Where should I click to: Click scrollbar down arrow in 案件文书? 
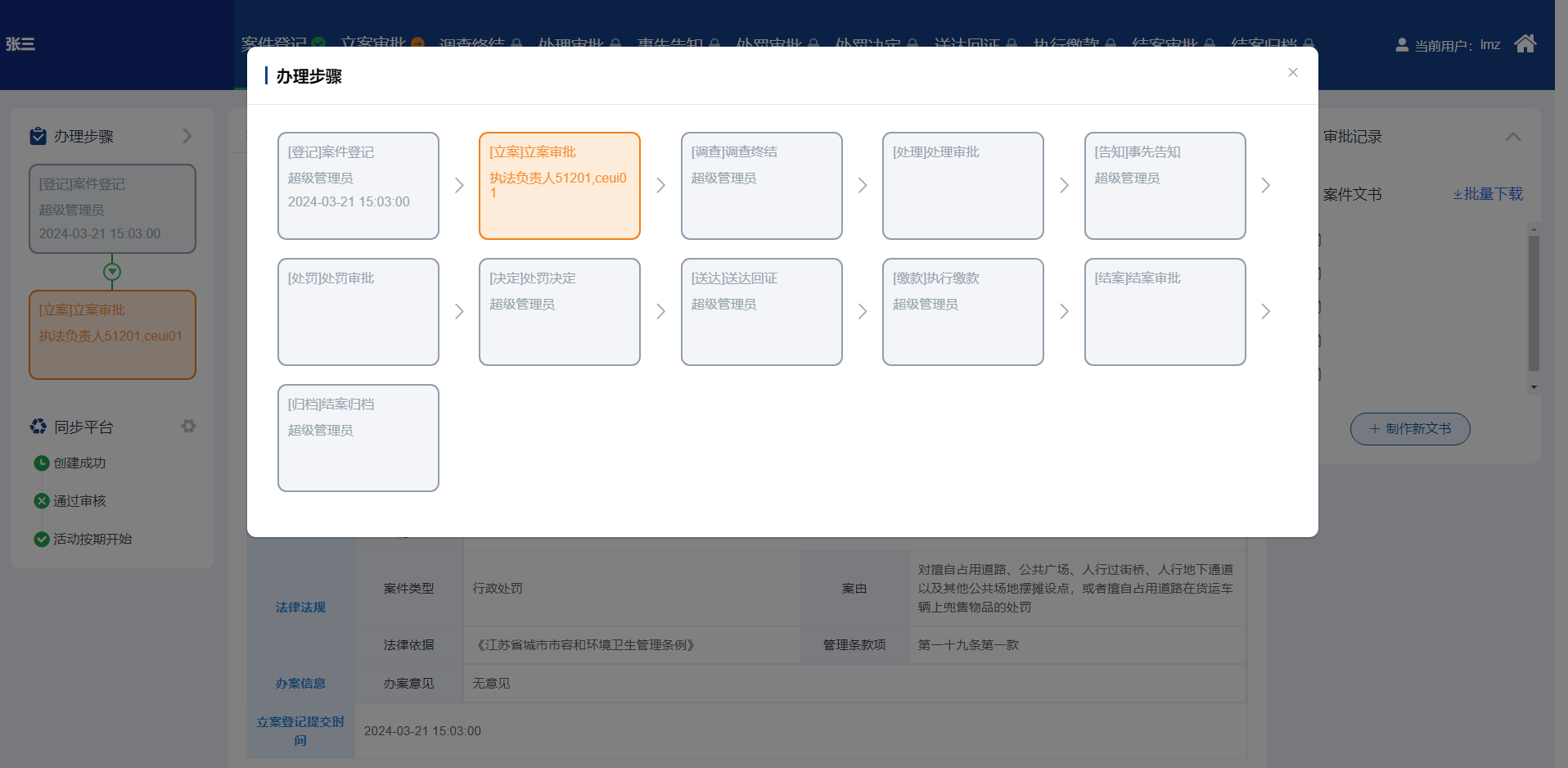pyautogui.click(x=1534, y=387)
